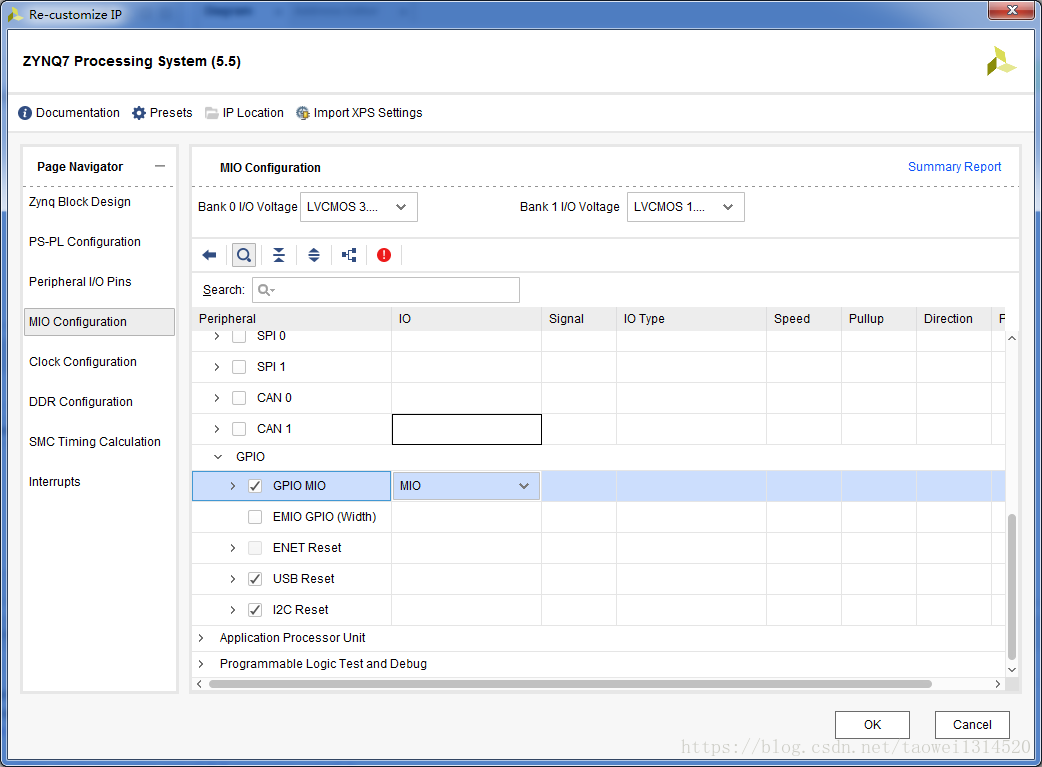1042x767 pixels.
Task: Click the scroll right arrow
Action: [997, 684]
